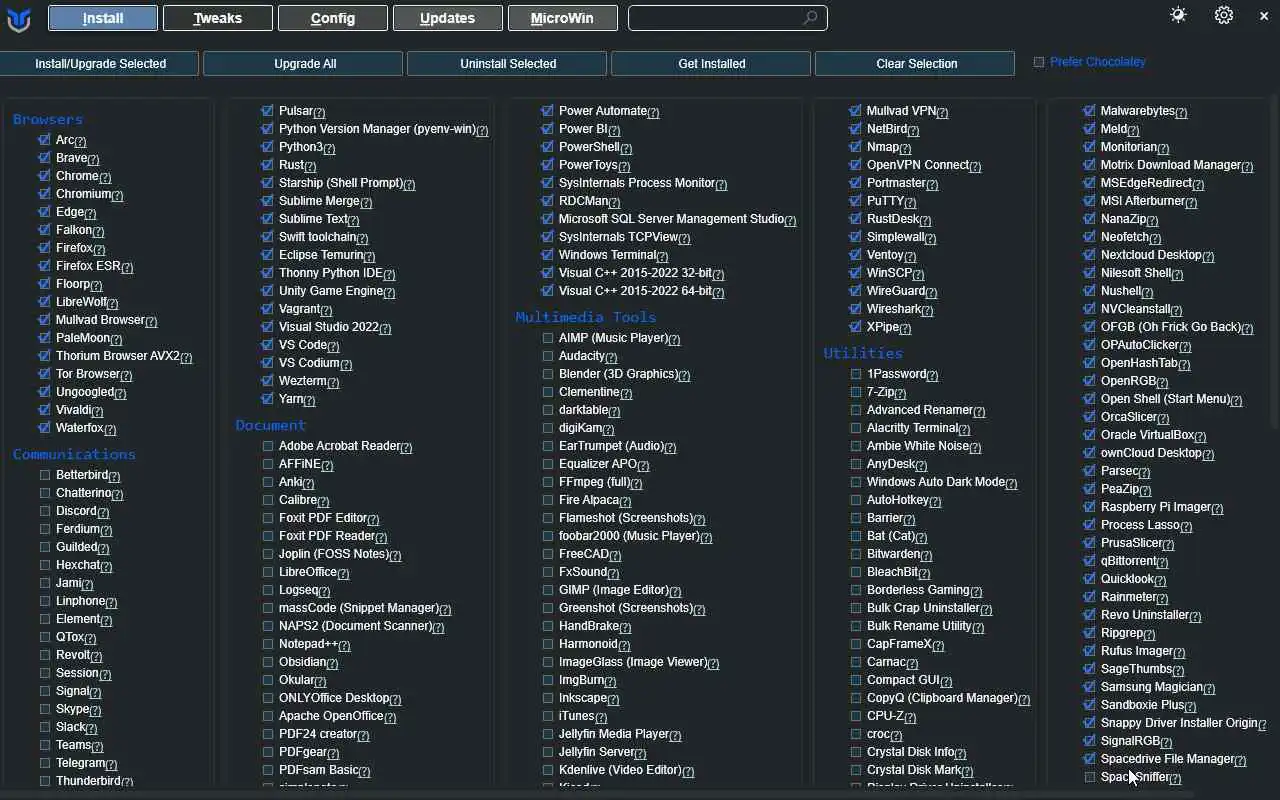Uncheck the PowerToys checkbox
The height and width of the screenshot is (800, 1280).
pos(547,165)
